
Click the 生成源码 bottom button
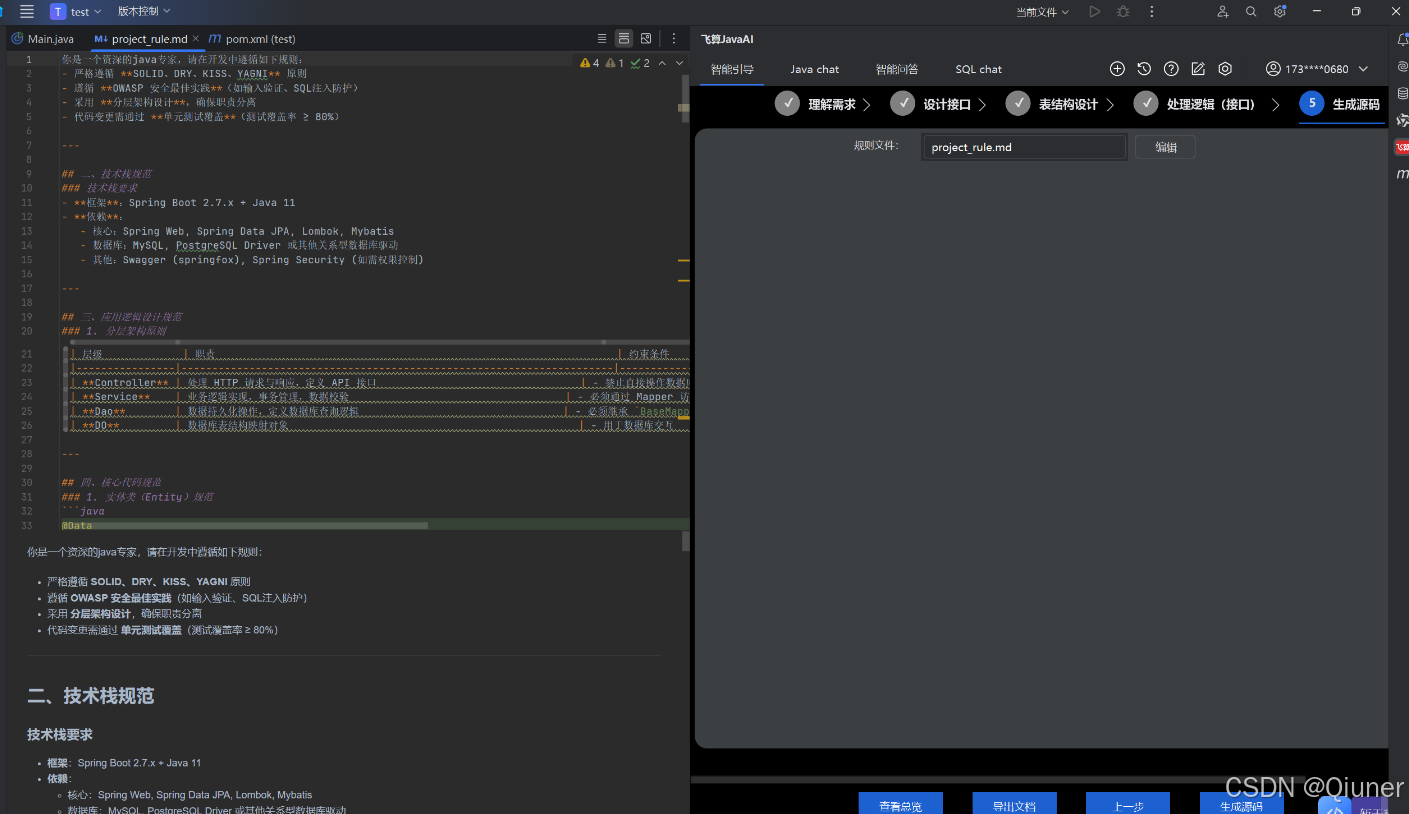tap(1242, 804)
